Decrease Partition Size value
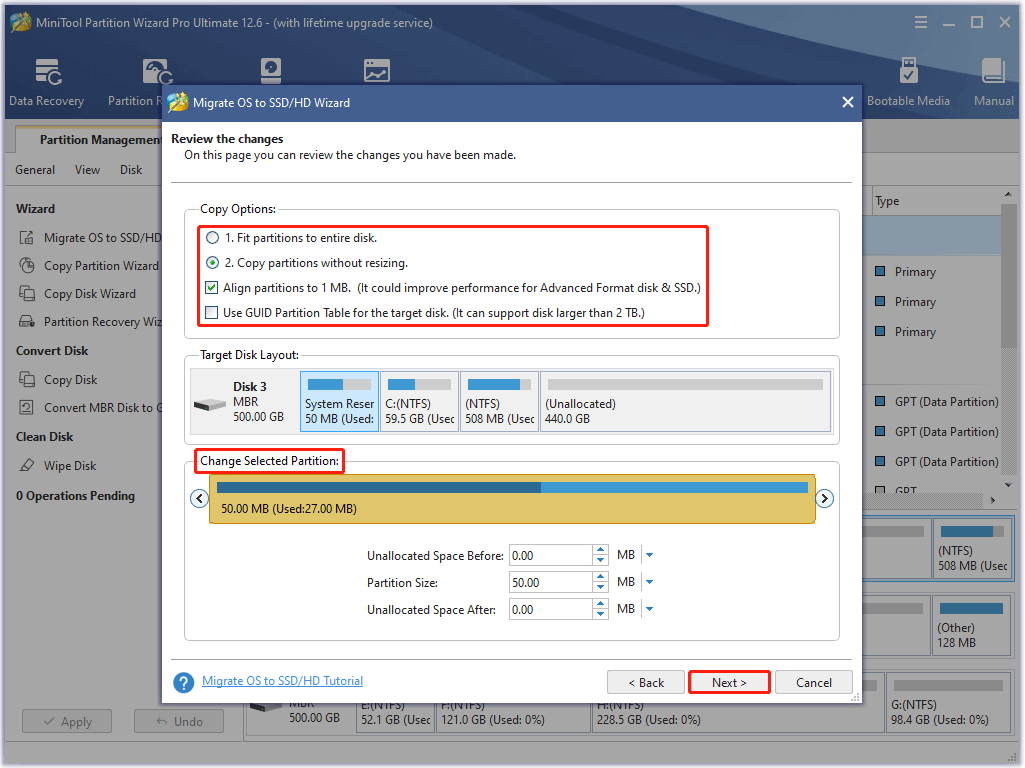Viewport: 1025px width, 768px height. [x=600, y=588]
